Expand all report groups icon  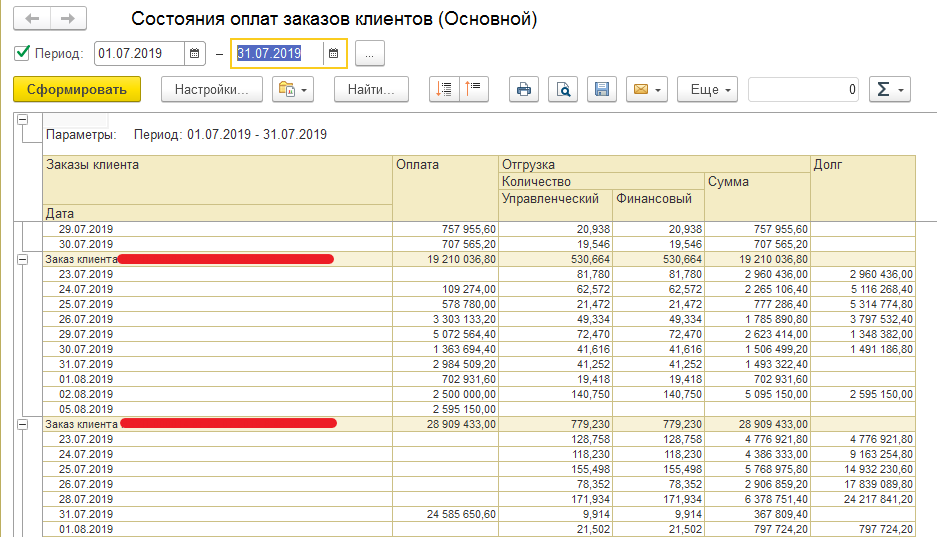pyautogui.click(x=443, y=89)
